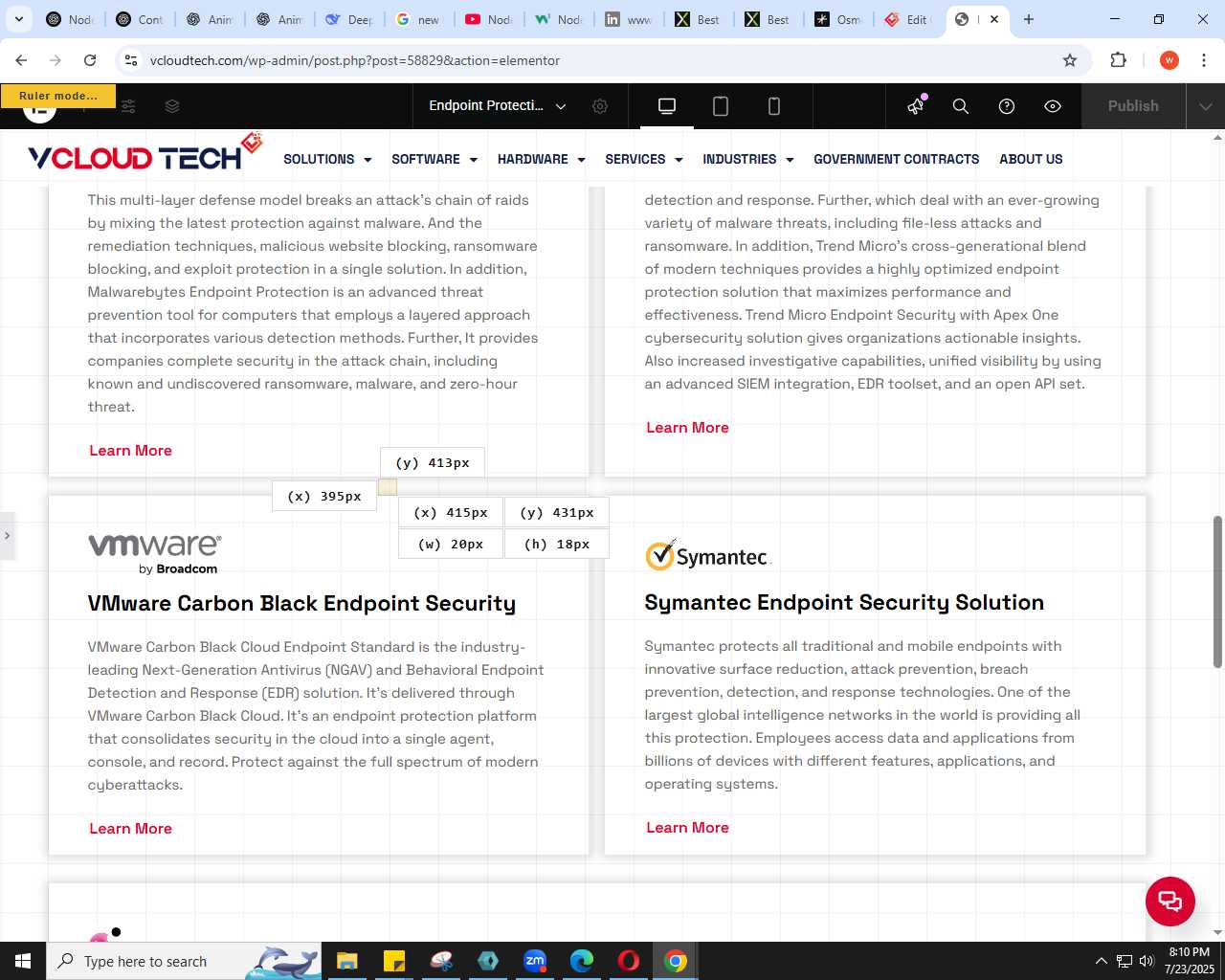The width and height of the screenshot is (1225, 980).
Task: Open Chrome three-dot menu
Action: coord(1204,60)
